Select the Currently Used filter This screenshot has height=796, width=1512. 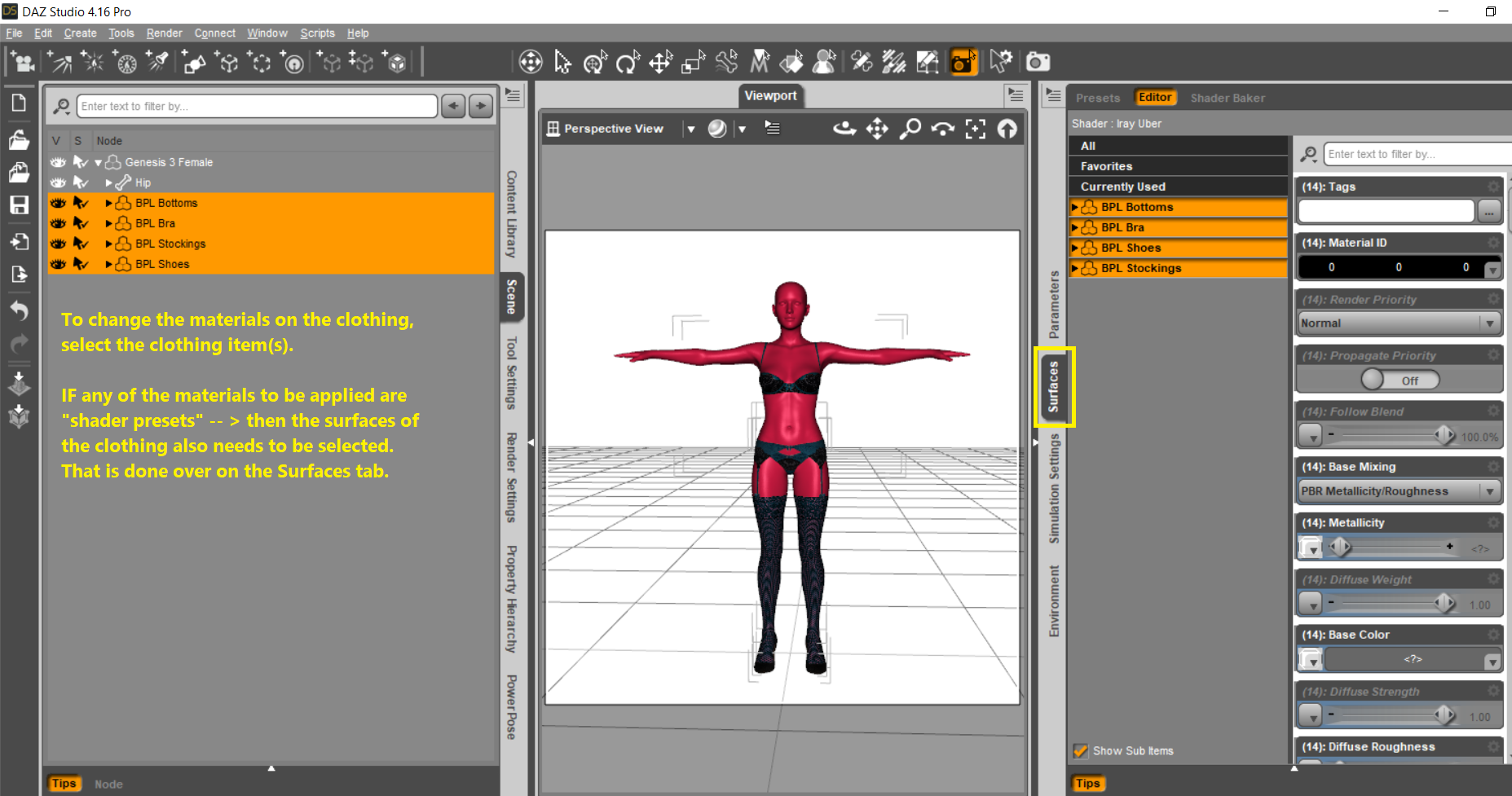[x=1178, y=187]
